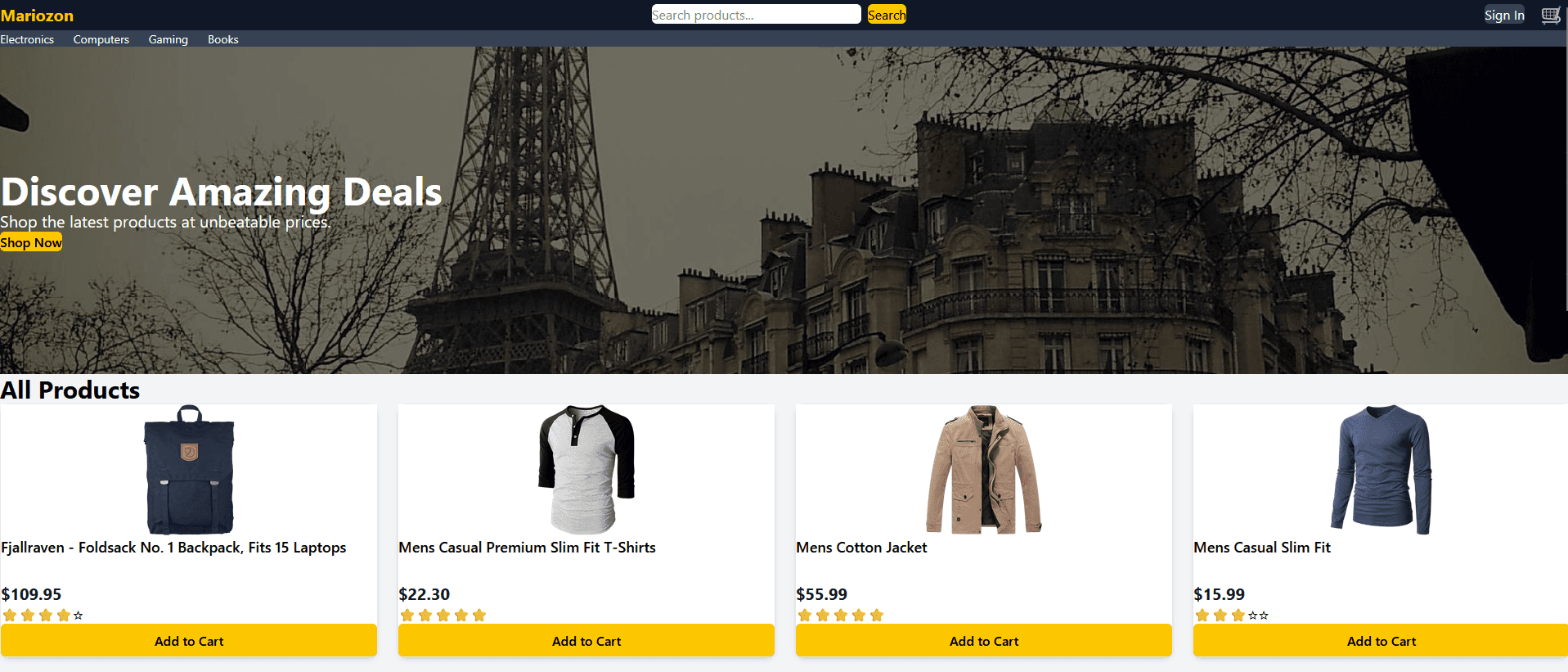1568x672 pixels.
Task: Open the Slim Fit T-Shirts image
Action: 586,470
